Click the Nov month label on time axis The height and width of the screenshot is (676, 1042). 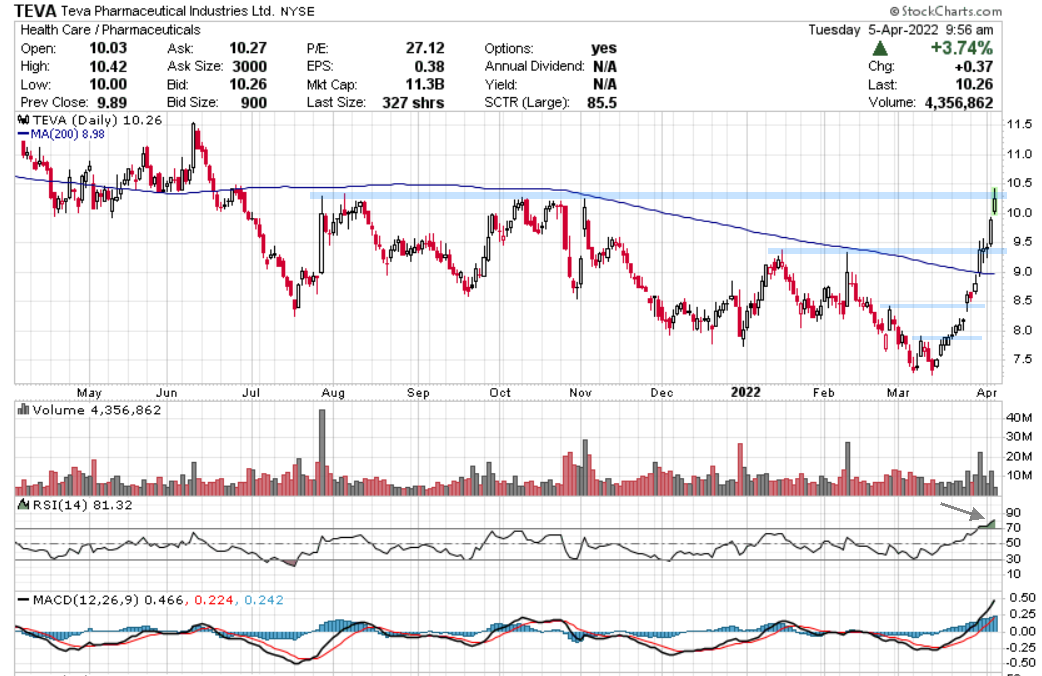coord(580,393)
